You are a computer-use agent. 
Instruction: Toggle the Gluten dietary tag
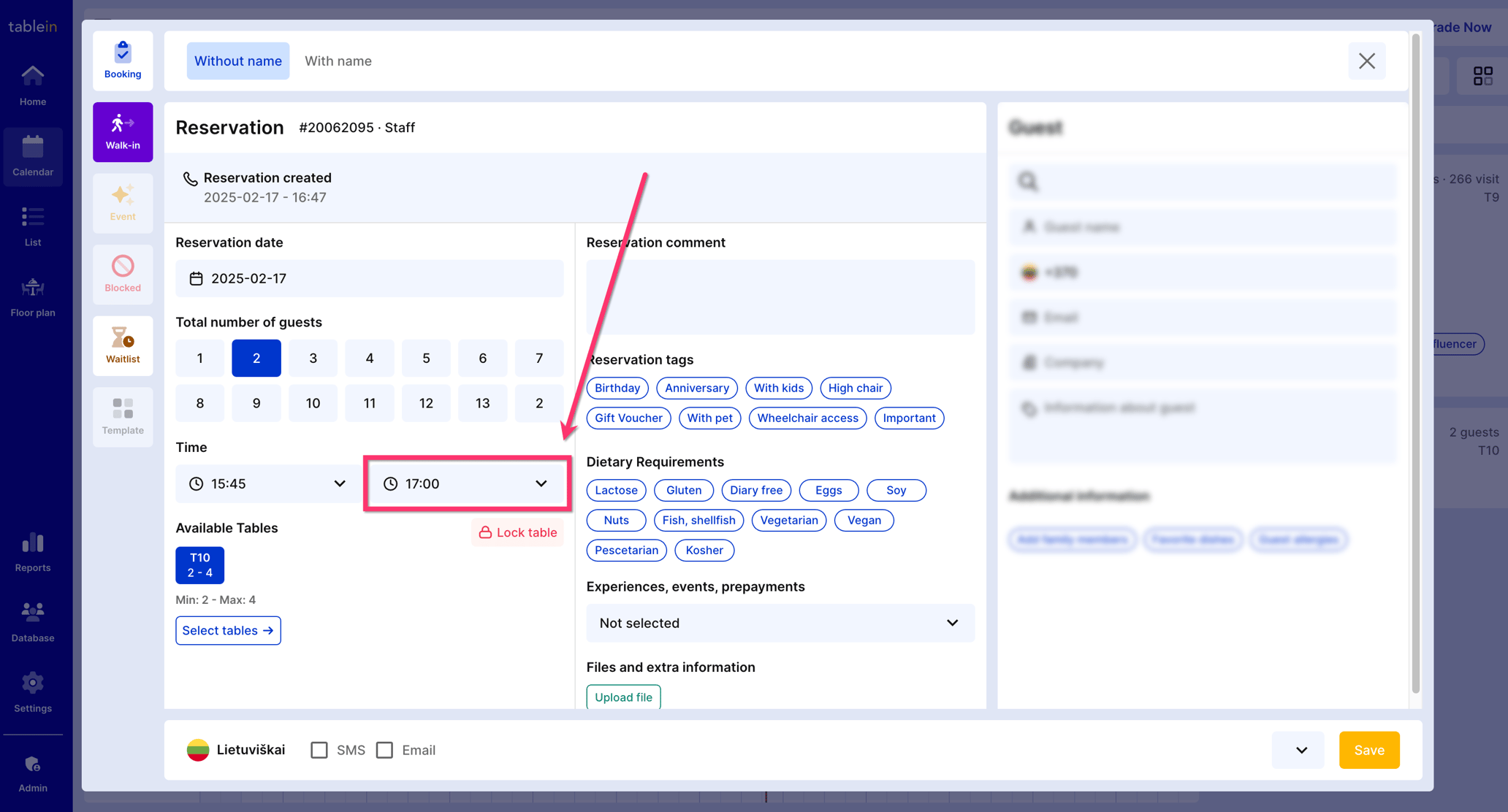coord(683,490)
